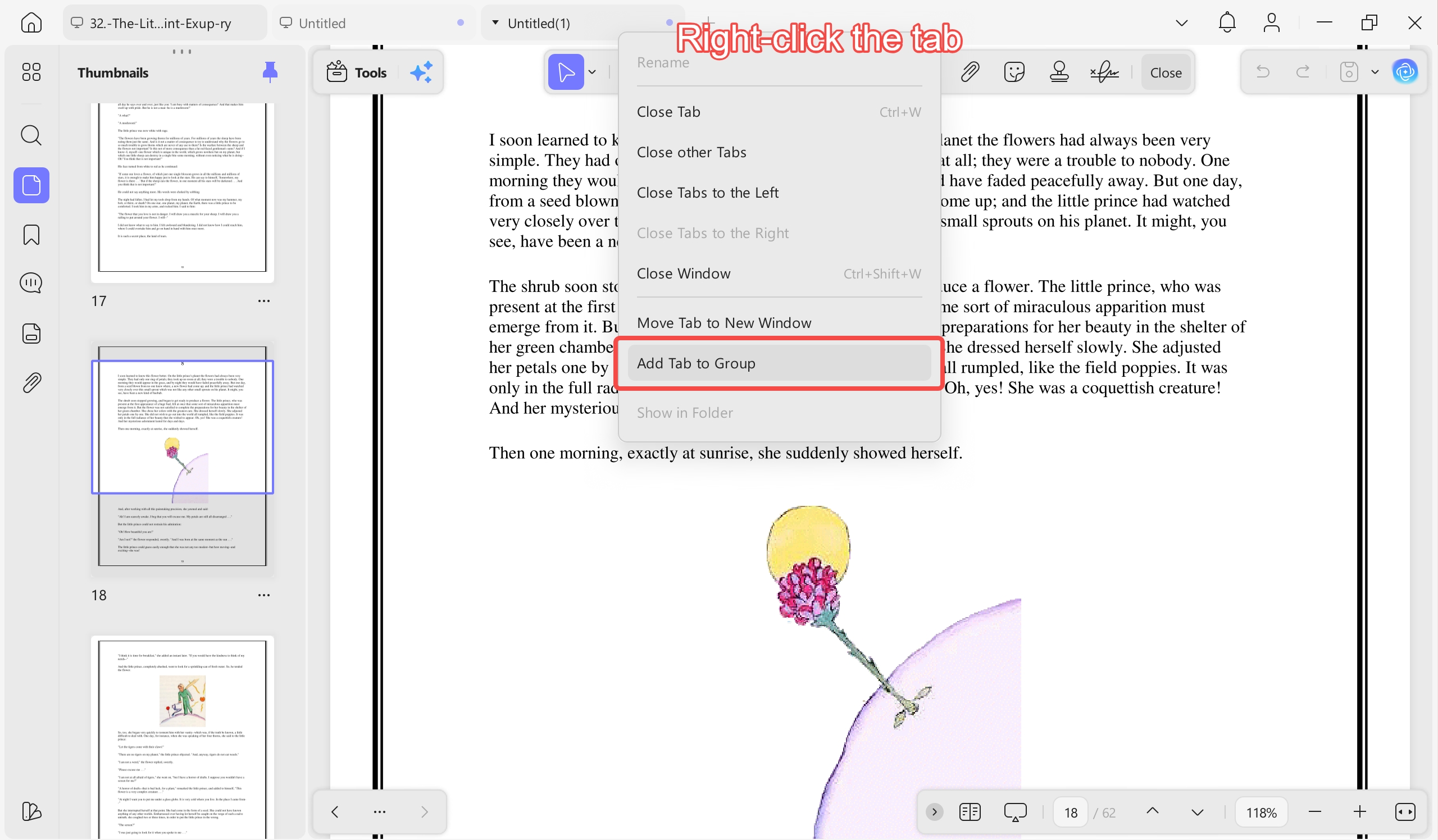Open more options for page 17
Screen dimensions: 1438x840
pos(263,300)
